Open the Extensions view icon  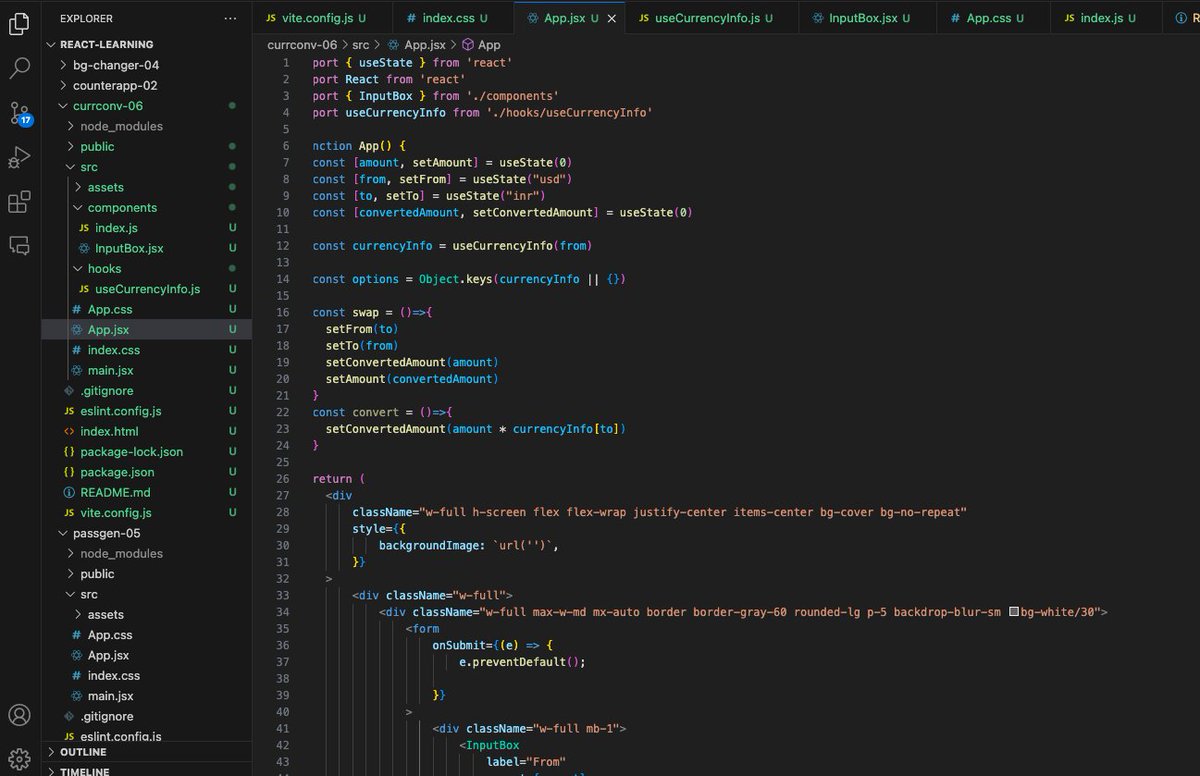pos(19,202)
